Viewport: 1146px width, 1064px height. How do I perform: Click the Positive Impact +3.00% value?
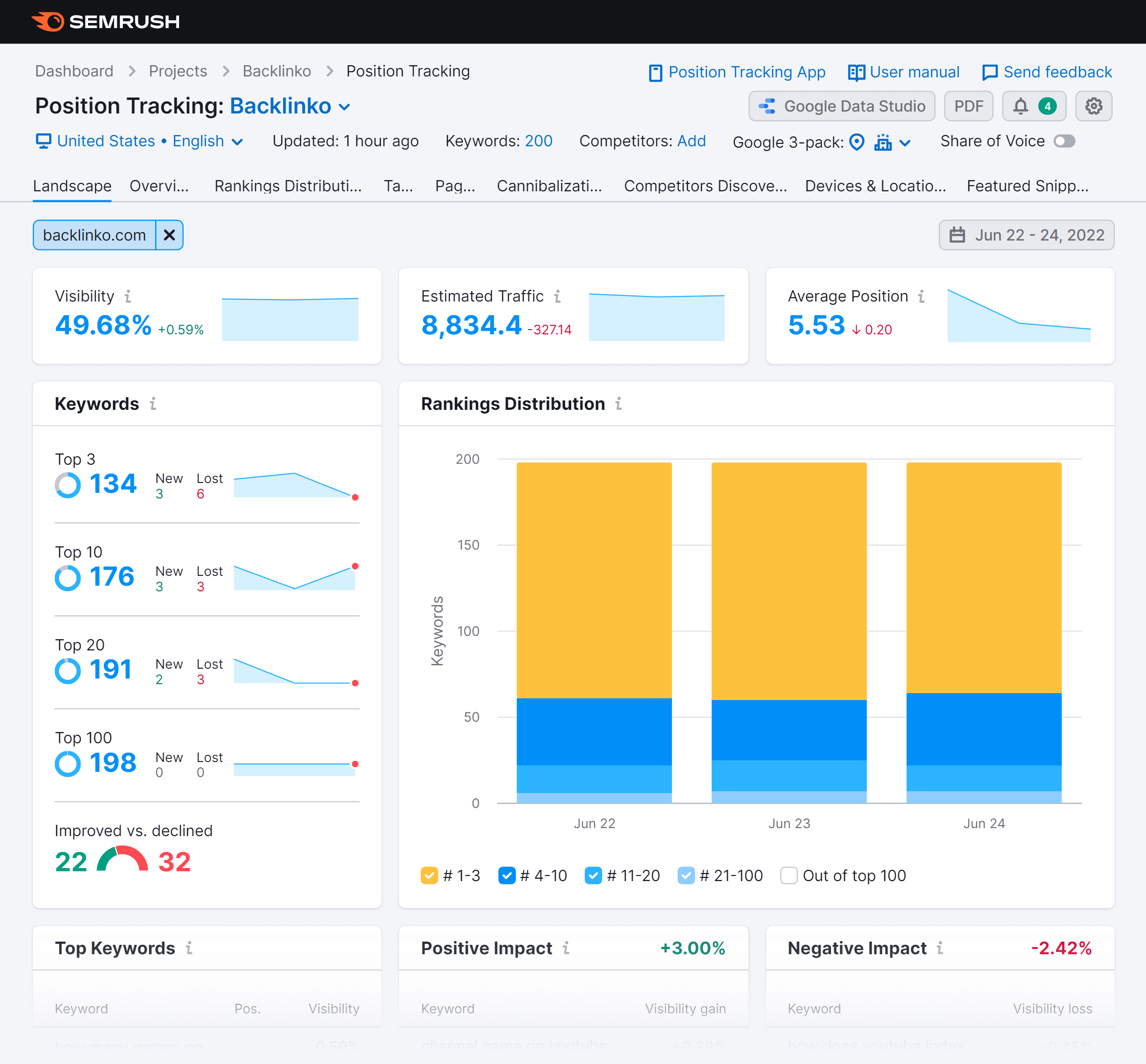click(x=693, y=948)
